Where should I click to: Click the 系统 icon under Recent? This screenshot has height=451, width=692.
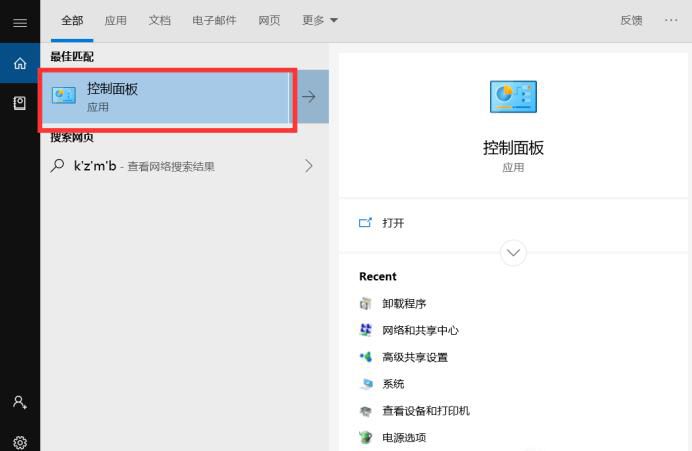(x=365, y=384)
